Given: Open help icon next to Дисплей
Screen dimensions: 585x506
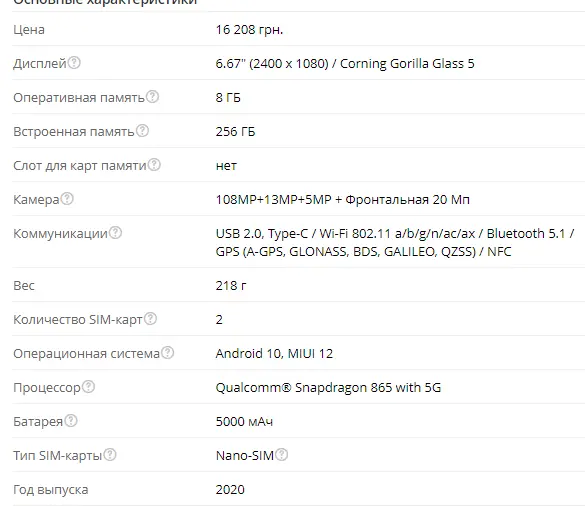Looking at the screenshot, I should click(x=74, y=63).
